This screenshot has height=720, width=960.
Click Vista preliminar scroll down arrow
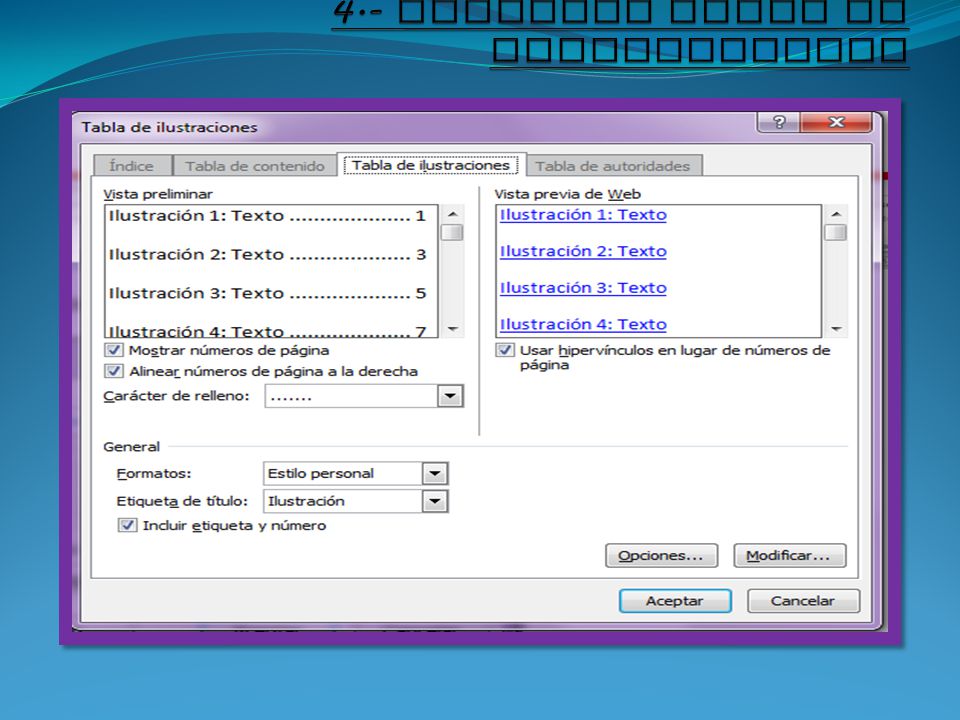click(452, 329)
